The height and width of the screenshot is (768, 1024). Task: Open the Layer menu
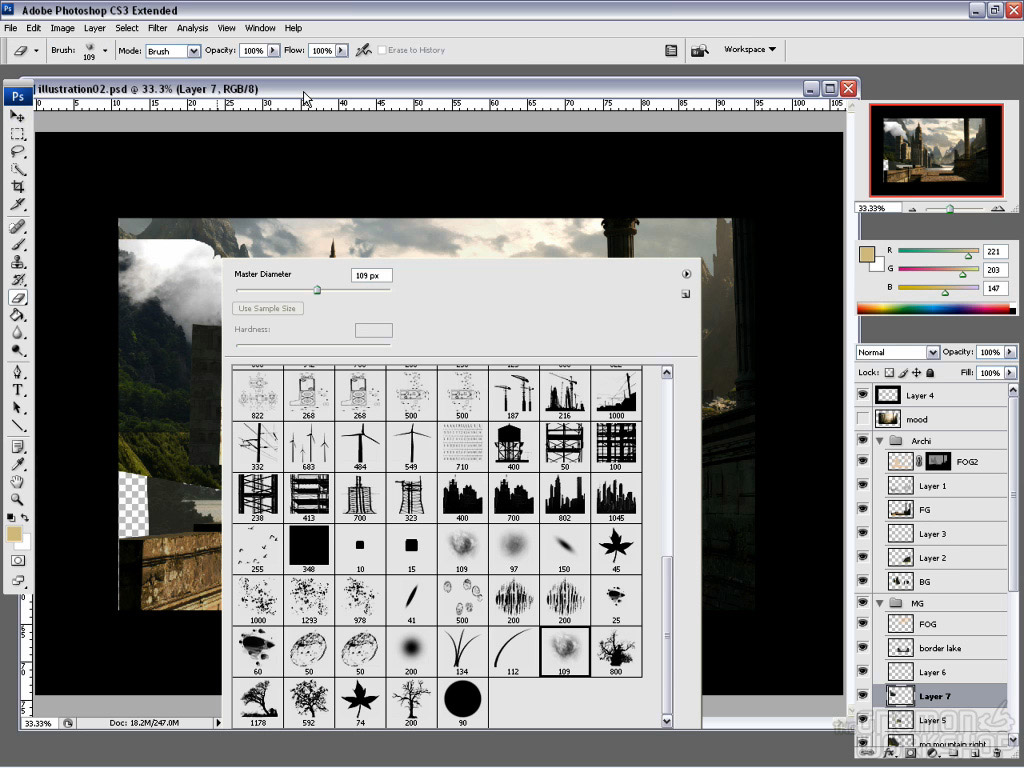pos(95,28)
